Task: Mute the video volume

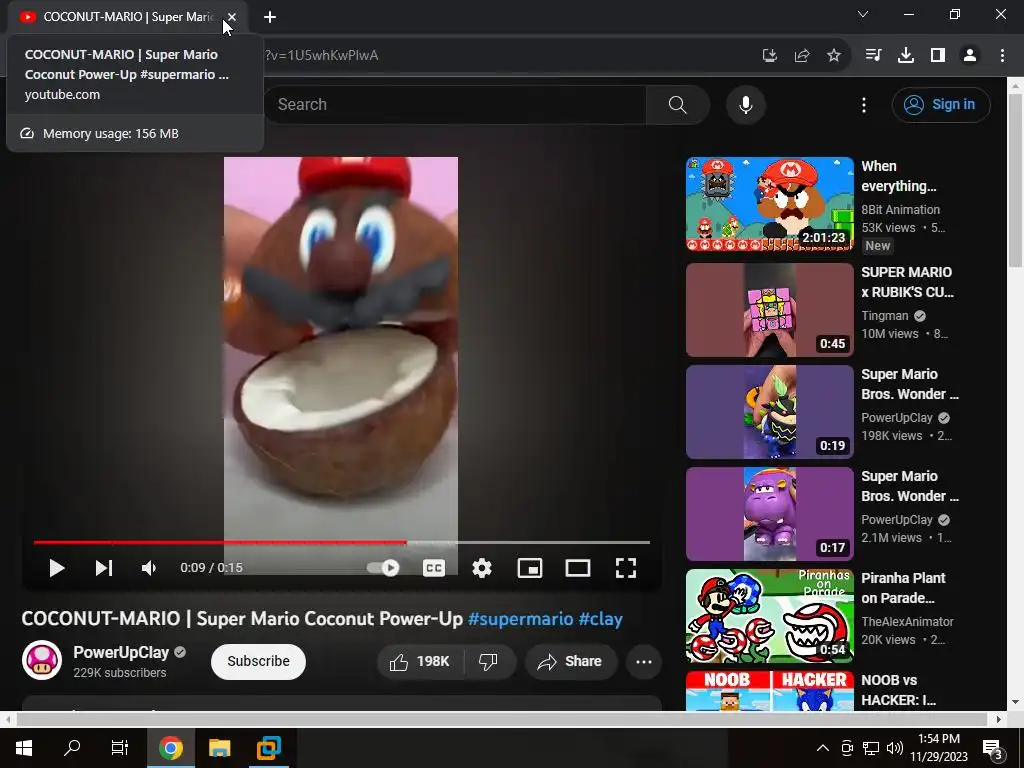Action: point(149,568)
